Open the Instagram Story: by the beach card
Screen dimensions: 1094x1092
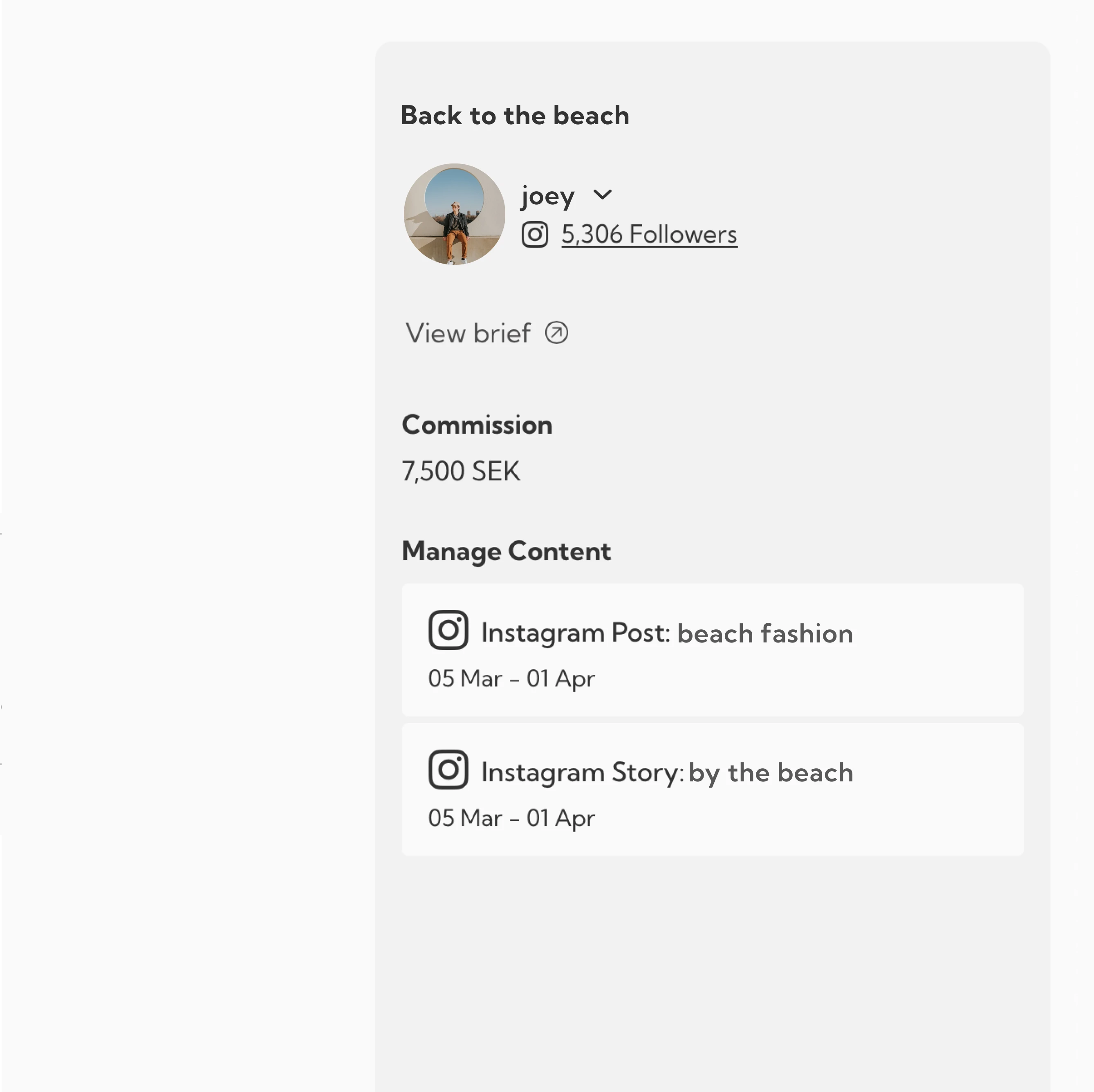(x=712, y=790)
